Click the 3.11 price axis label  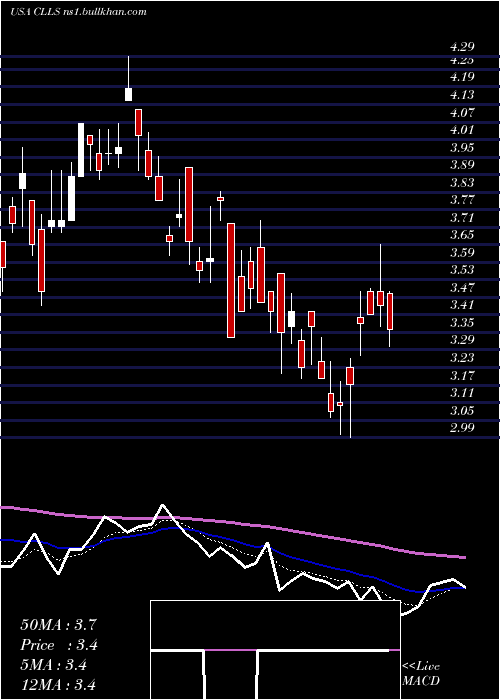[462, 392]
